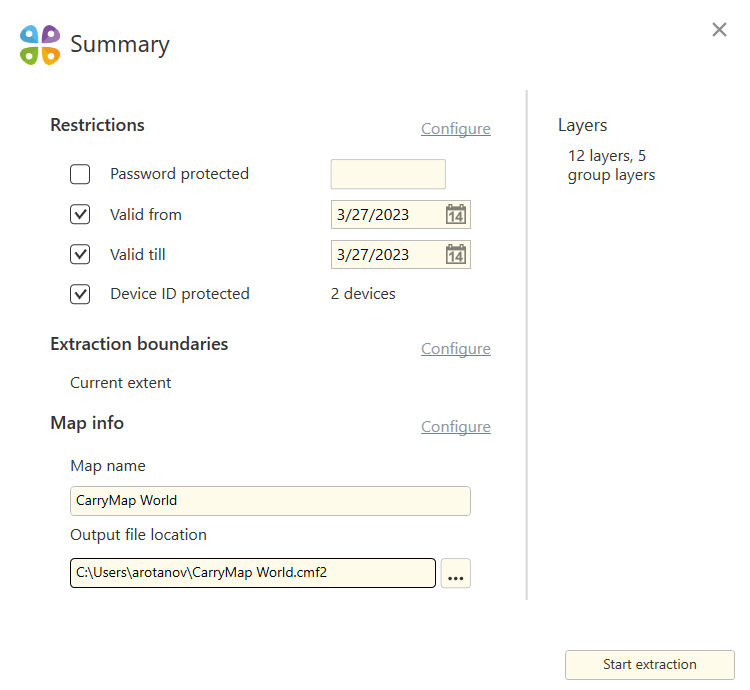
Task: Browse output location with ellipsis button
Action: click(455, 573)
